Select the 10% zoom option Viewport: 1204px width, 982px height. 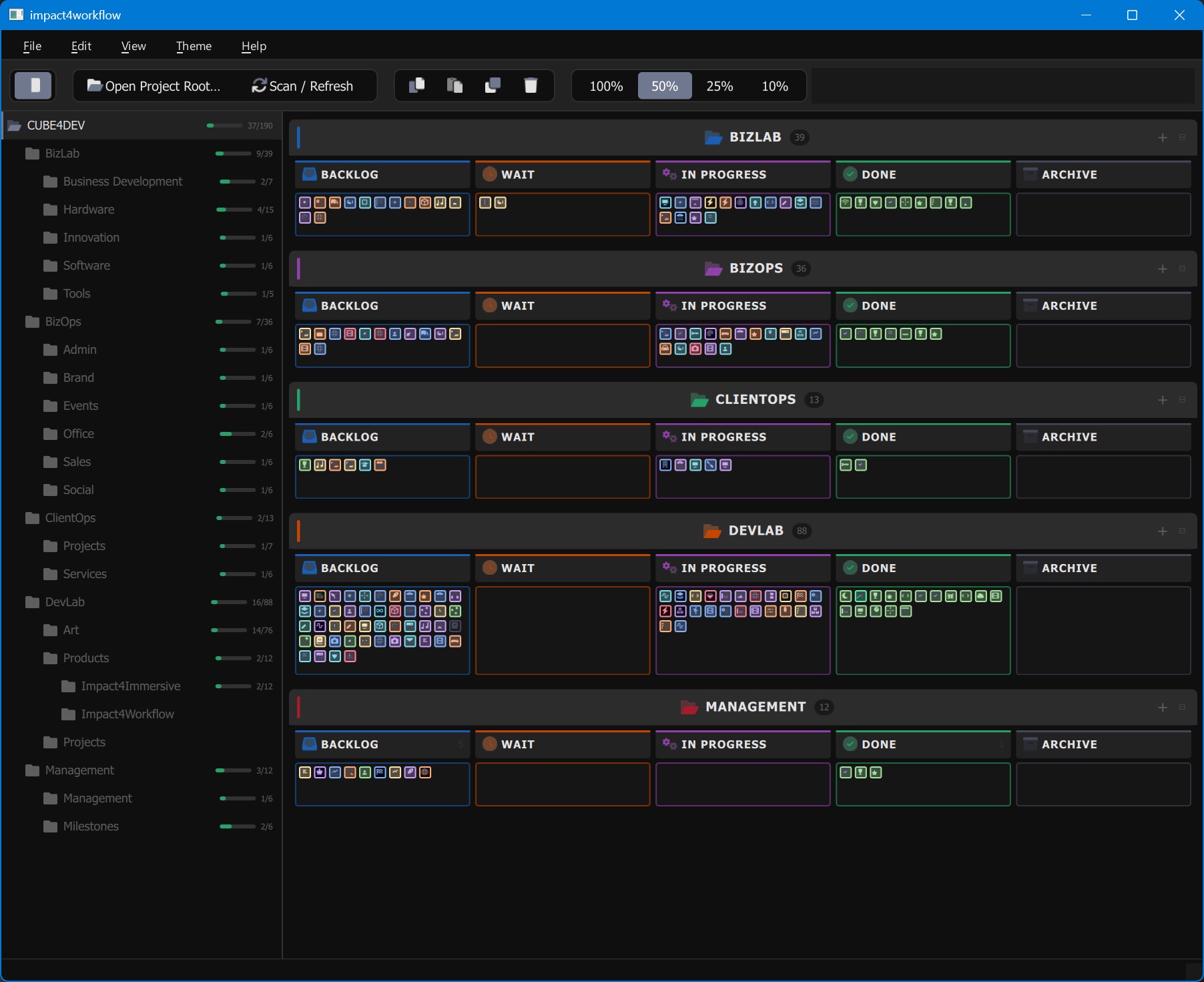pyautogui.click(x=775, y=86)
